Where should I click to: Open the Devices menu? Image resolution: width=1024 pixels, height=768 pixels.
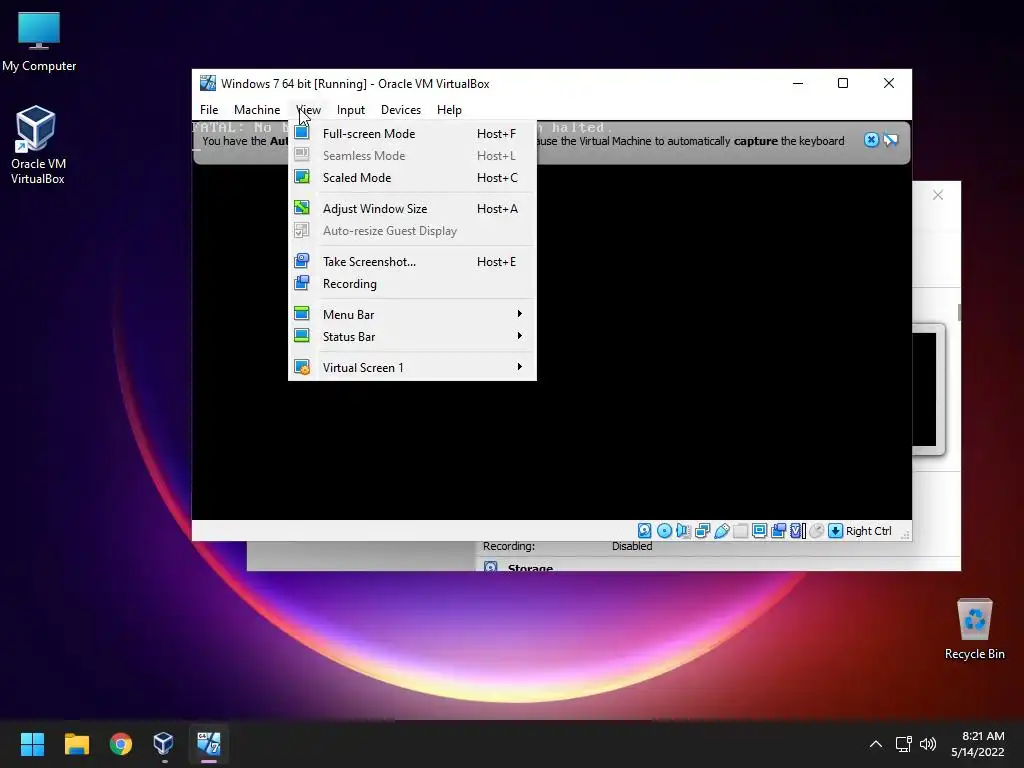tap(400, 110)
